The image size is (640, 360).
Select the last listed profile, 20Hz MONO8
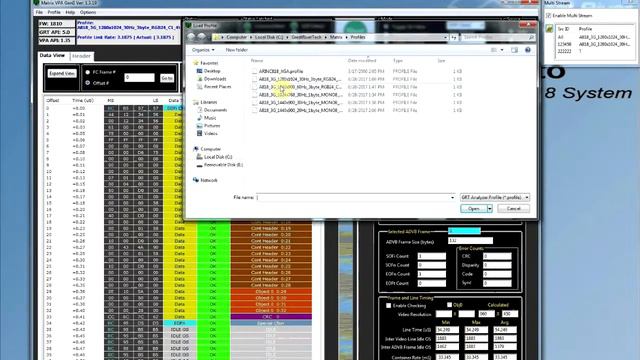(x=300, y=110)
